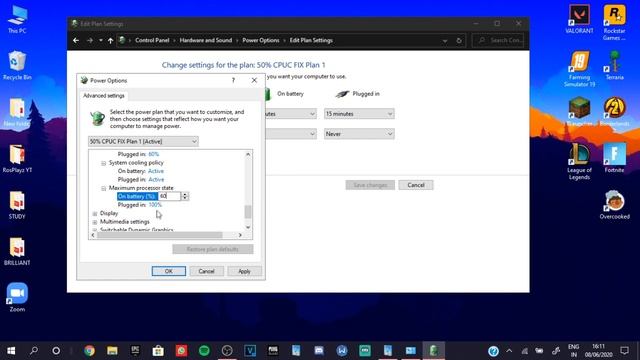
Task: Open the Recycle Bin desktop icon
Action: (x=17, y=65)
